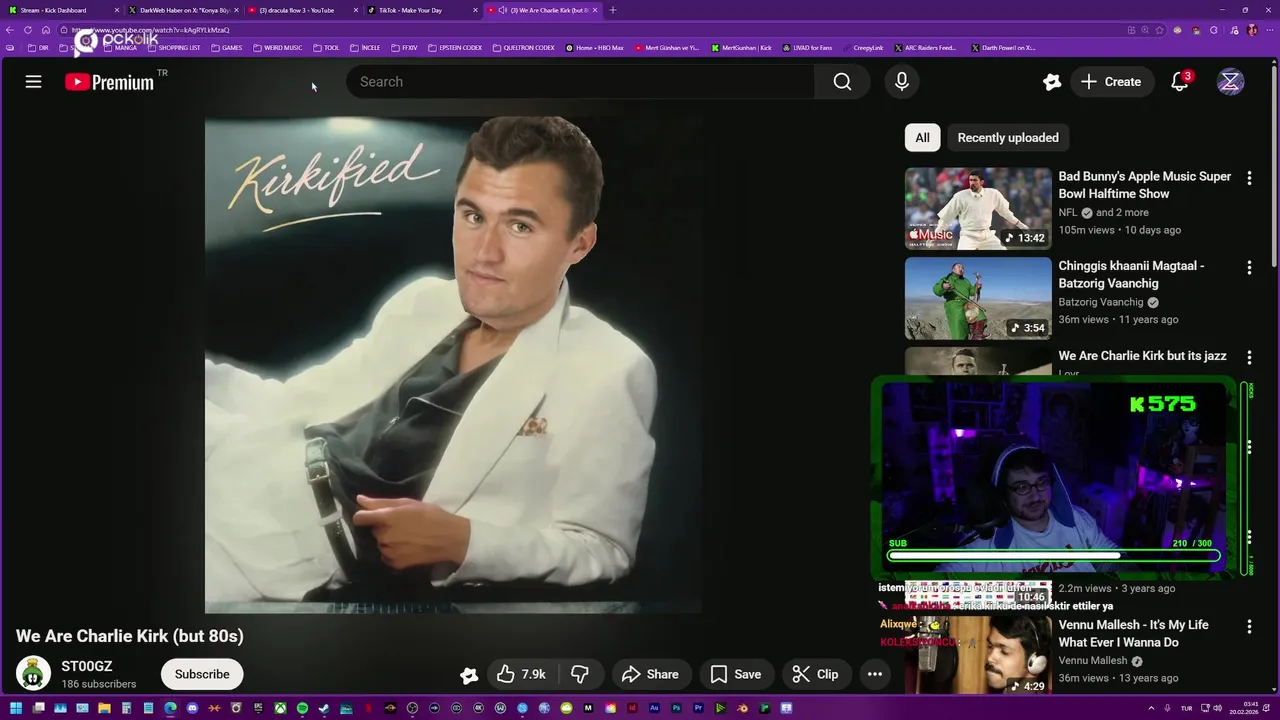The width and height of the screenshot is (1280, 720).
Task: Open options menu for Vennu Mallesh video
Action: point(1249,626)
